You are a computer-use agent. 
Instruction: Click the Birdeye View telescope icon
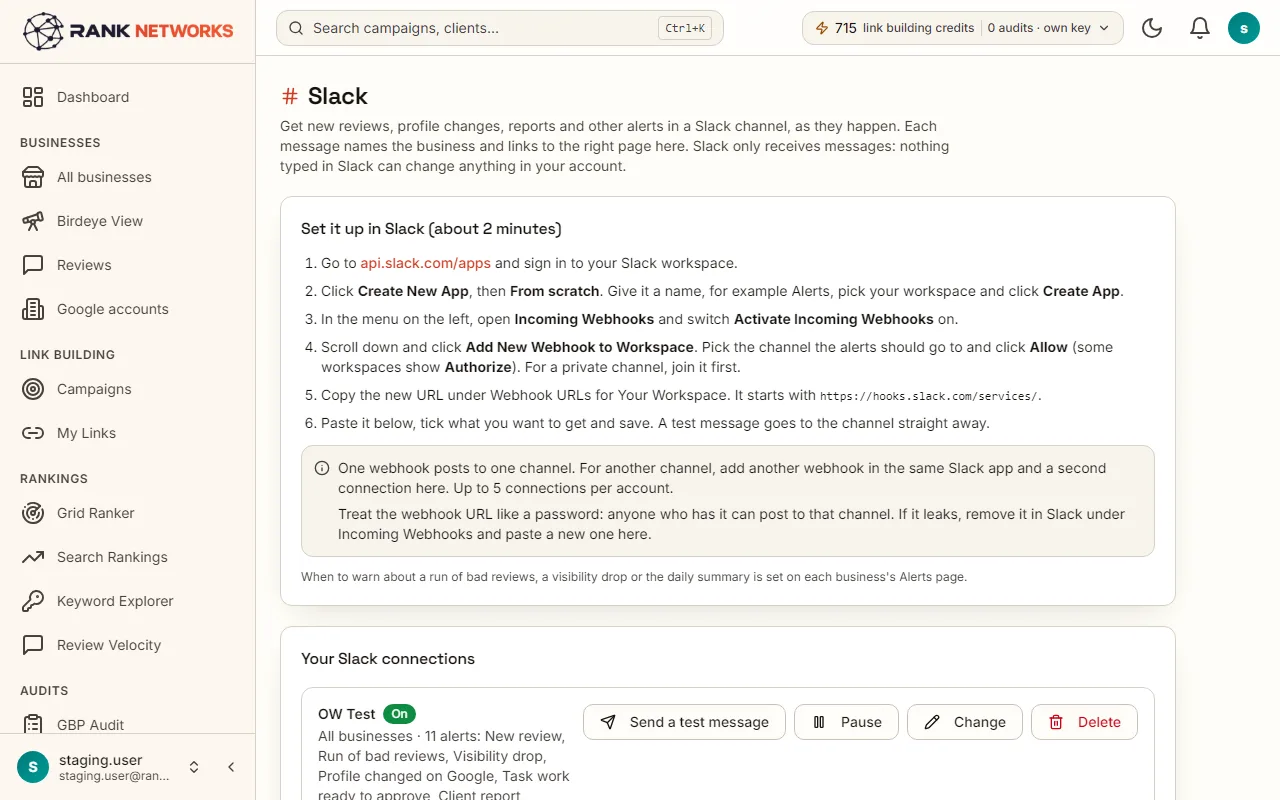point(33,221)
